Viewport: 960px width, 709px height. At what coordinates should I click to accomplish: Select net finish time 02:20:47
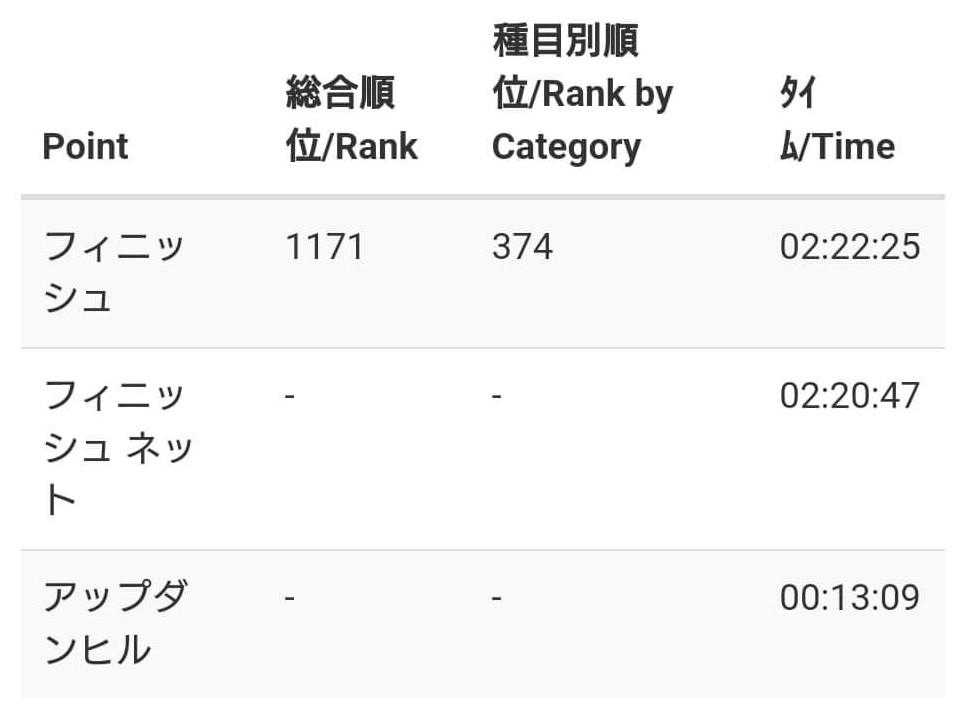pos(849,397)
